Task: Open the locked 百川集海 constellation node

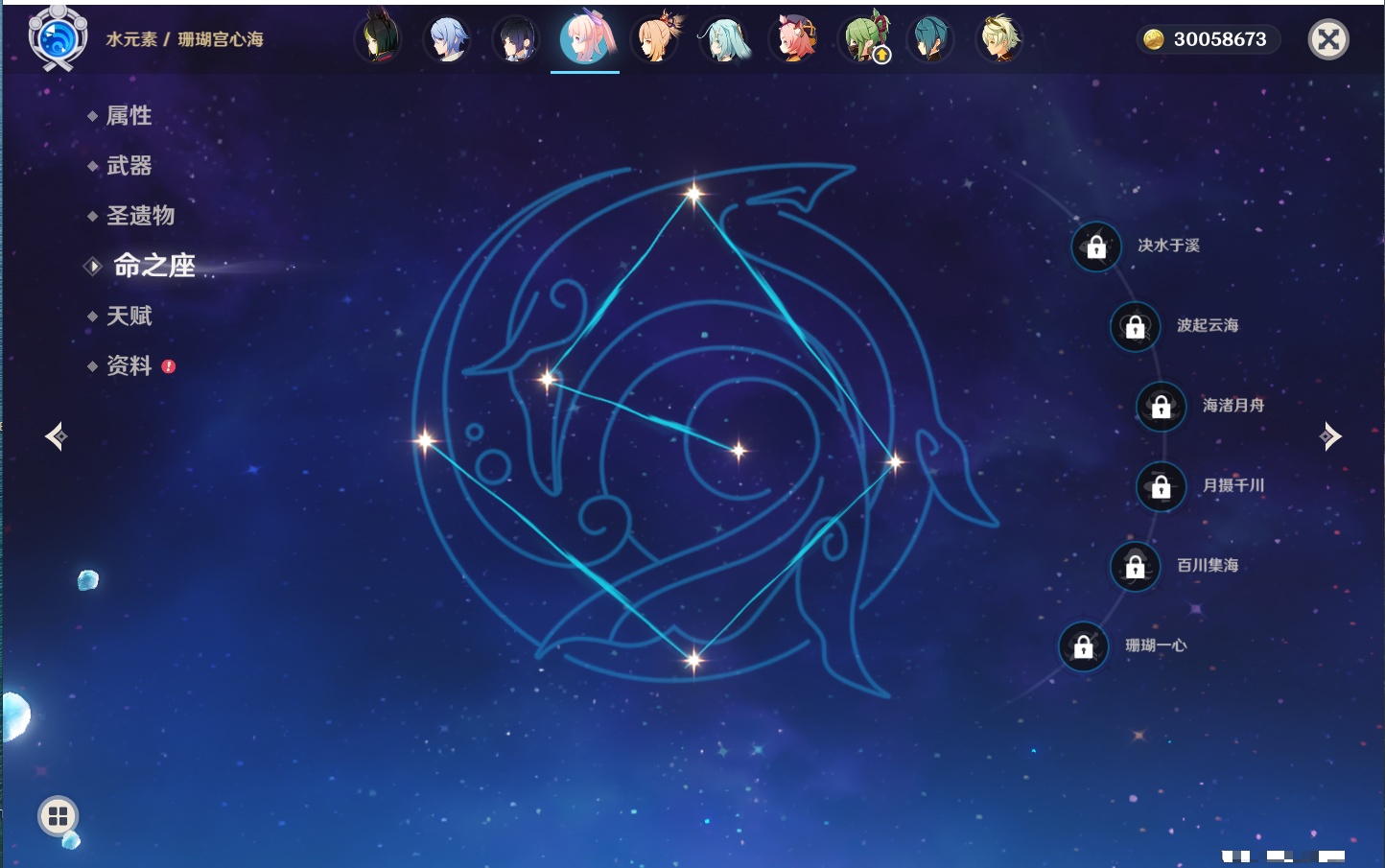Action: click(1135, 566)
